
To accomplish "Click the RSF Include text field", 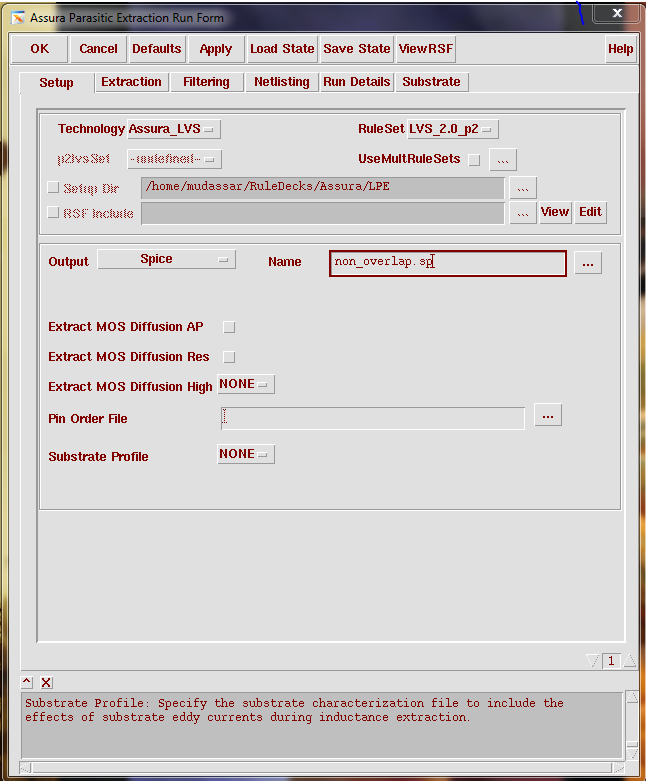I will tap(323, 213).
